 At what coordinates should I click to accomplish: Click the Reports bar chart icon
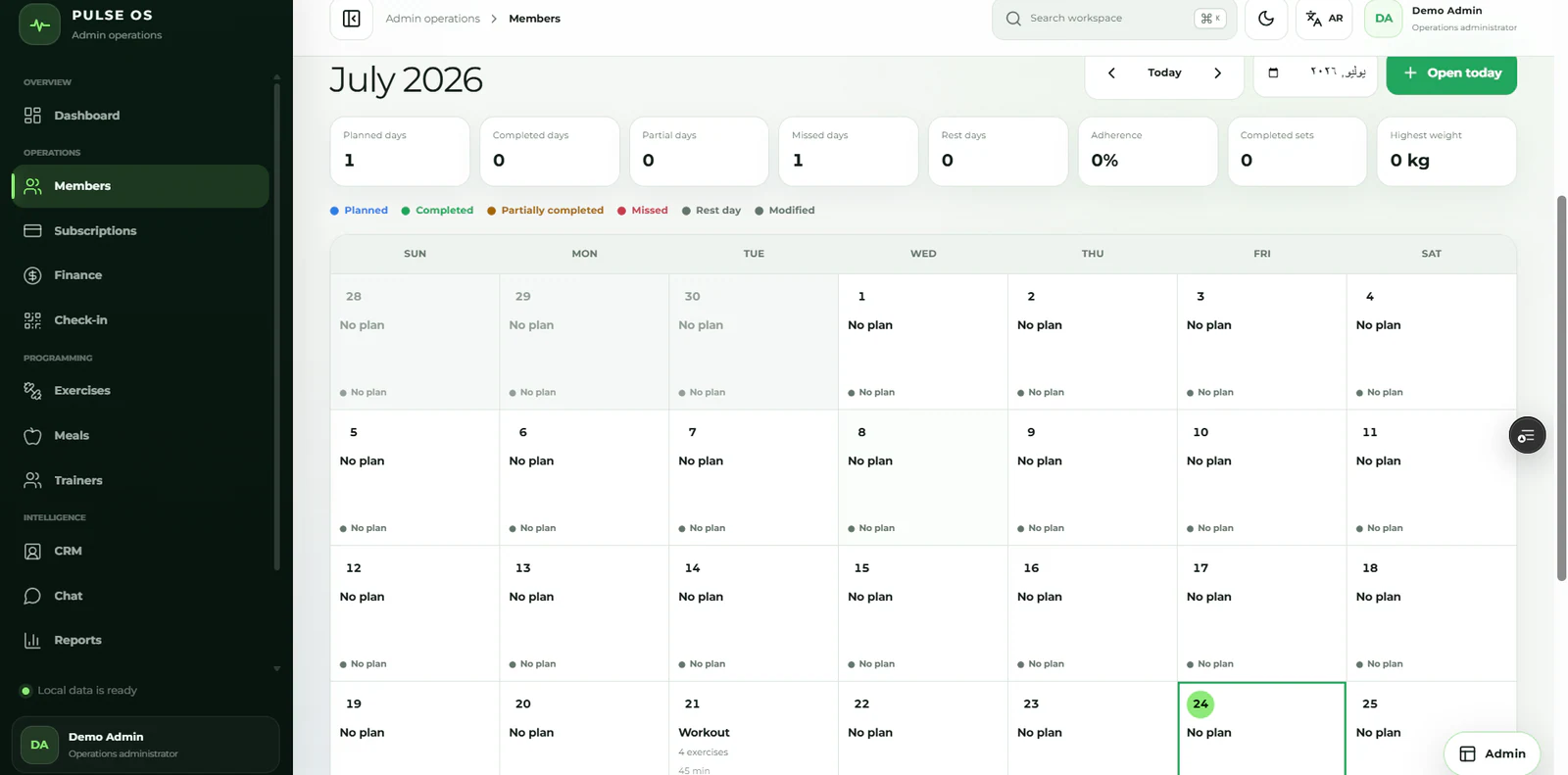point(32,641)
